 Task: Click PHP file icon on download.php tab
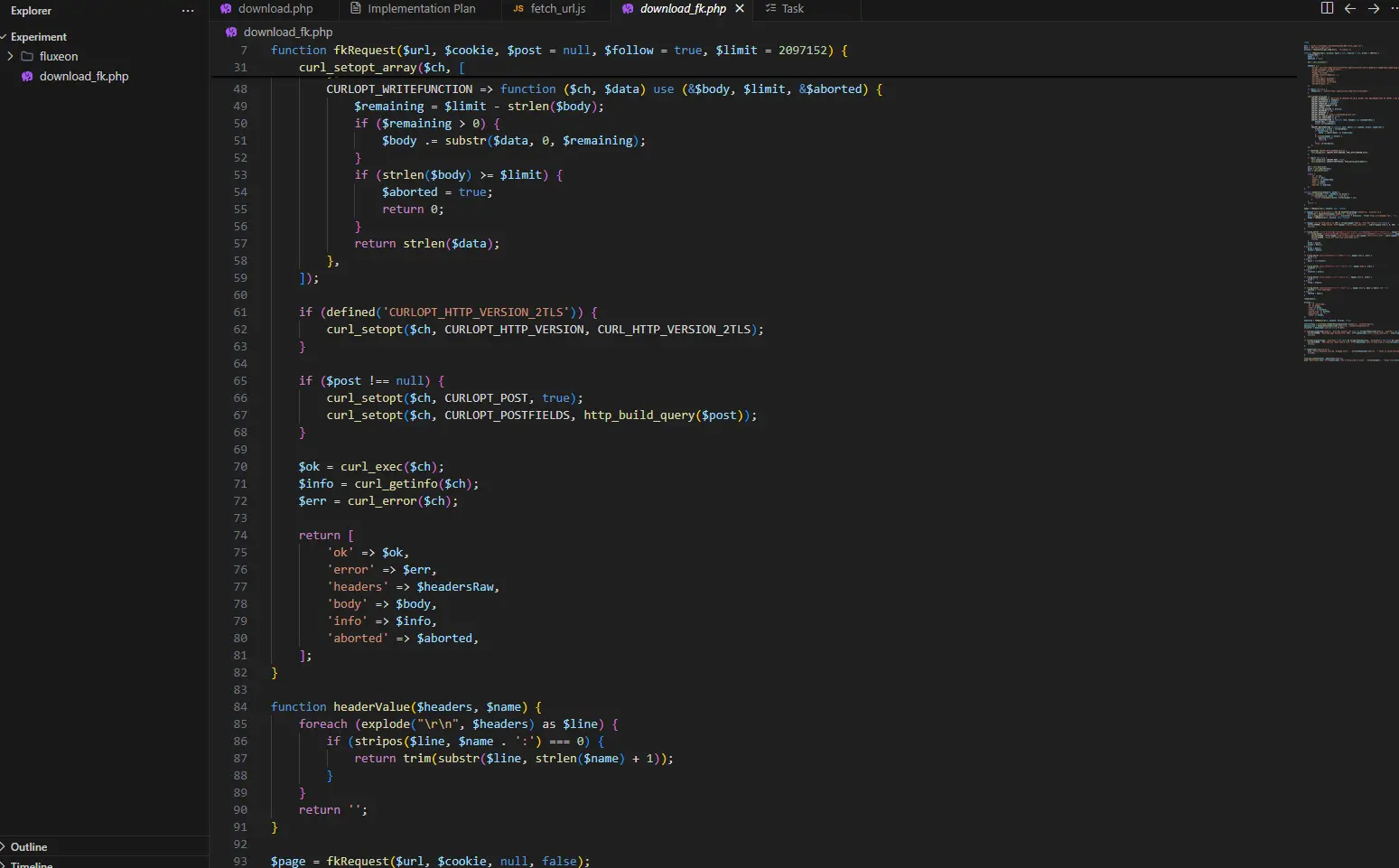click(226, 9)
